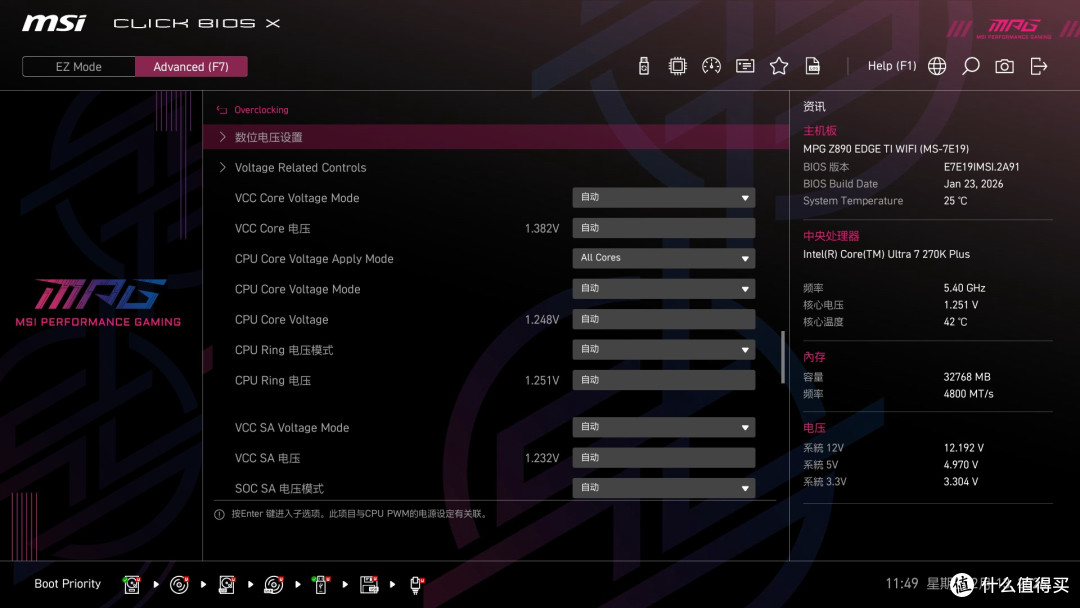The image size is (1080, 608).
Task: Click the settings list scrollbar
Action: click(x=782, y=357)
